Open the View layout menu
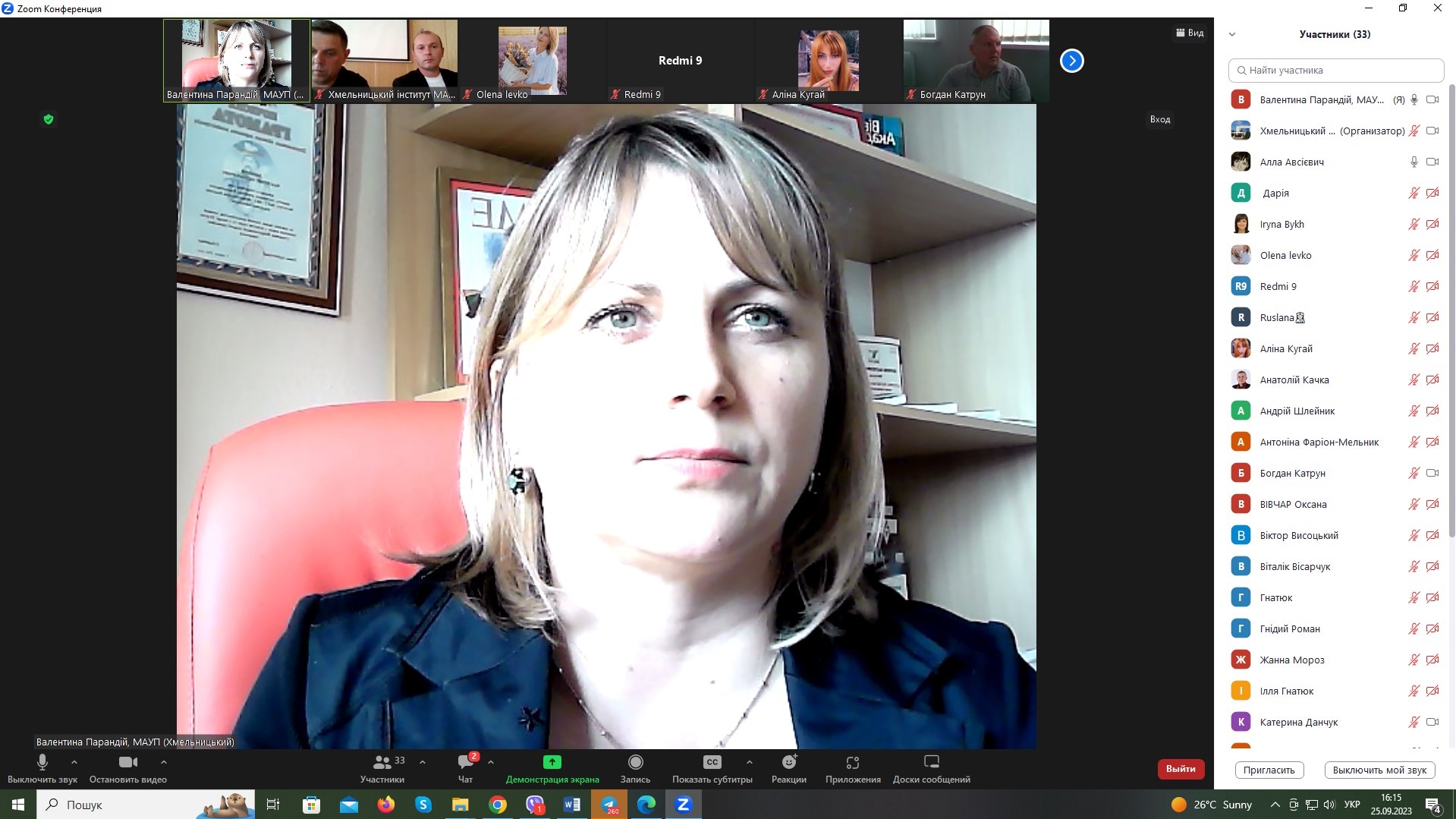 [x=1190, y=33]
